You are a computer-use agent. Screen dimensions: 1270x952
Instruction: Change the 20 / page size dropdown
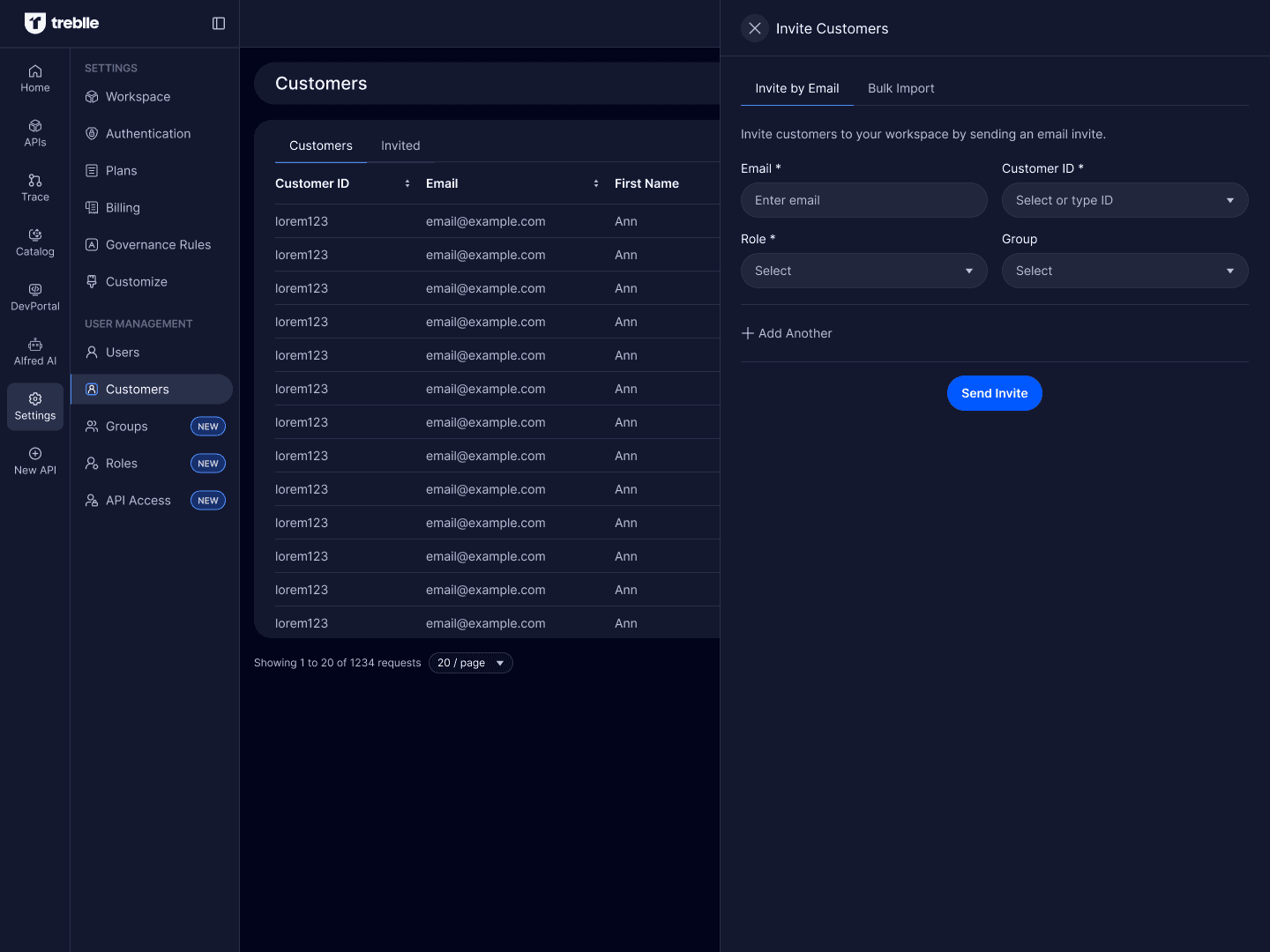point(470,663)
